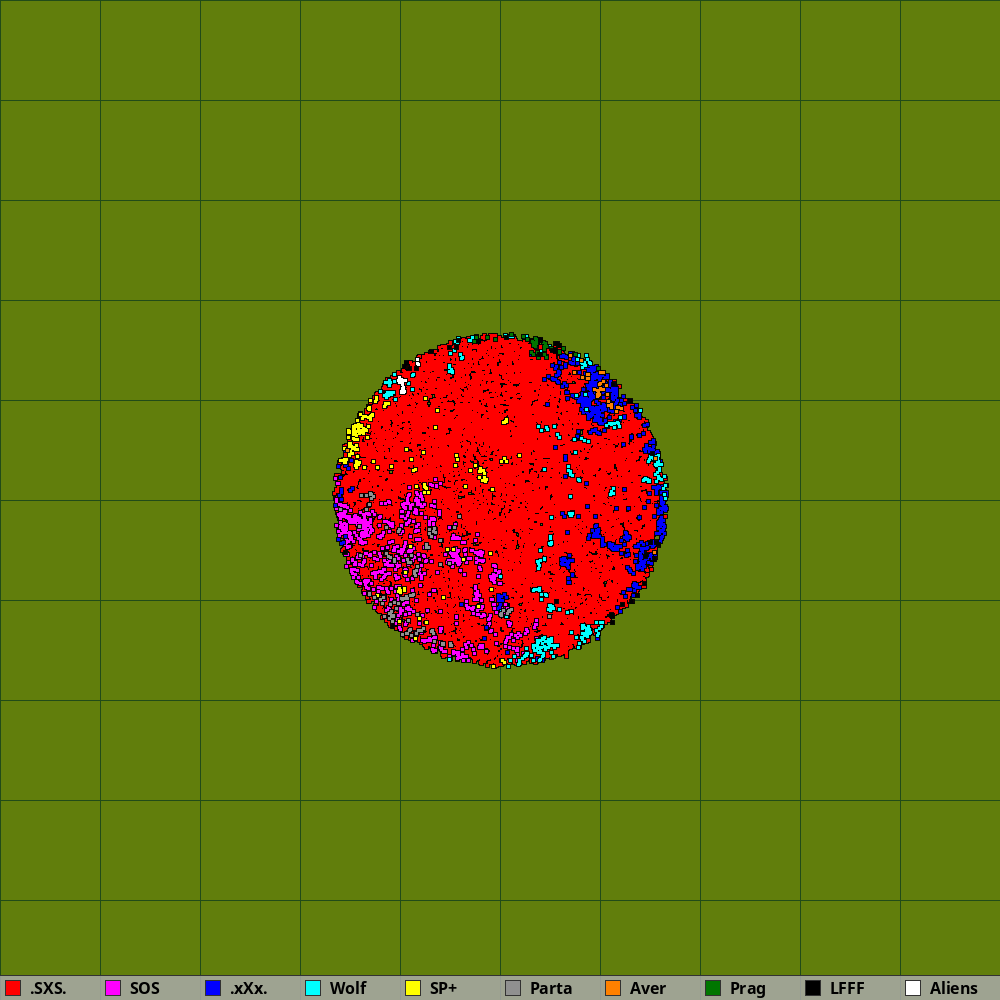Click the blue .xXx. legend swatch
This screenshot has width=1000, height=1000.
[213, 988]
